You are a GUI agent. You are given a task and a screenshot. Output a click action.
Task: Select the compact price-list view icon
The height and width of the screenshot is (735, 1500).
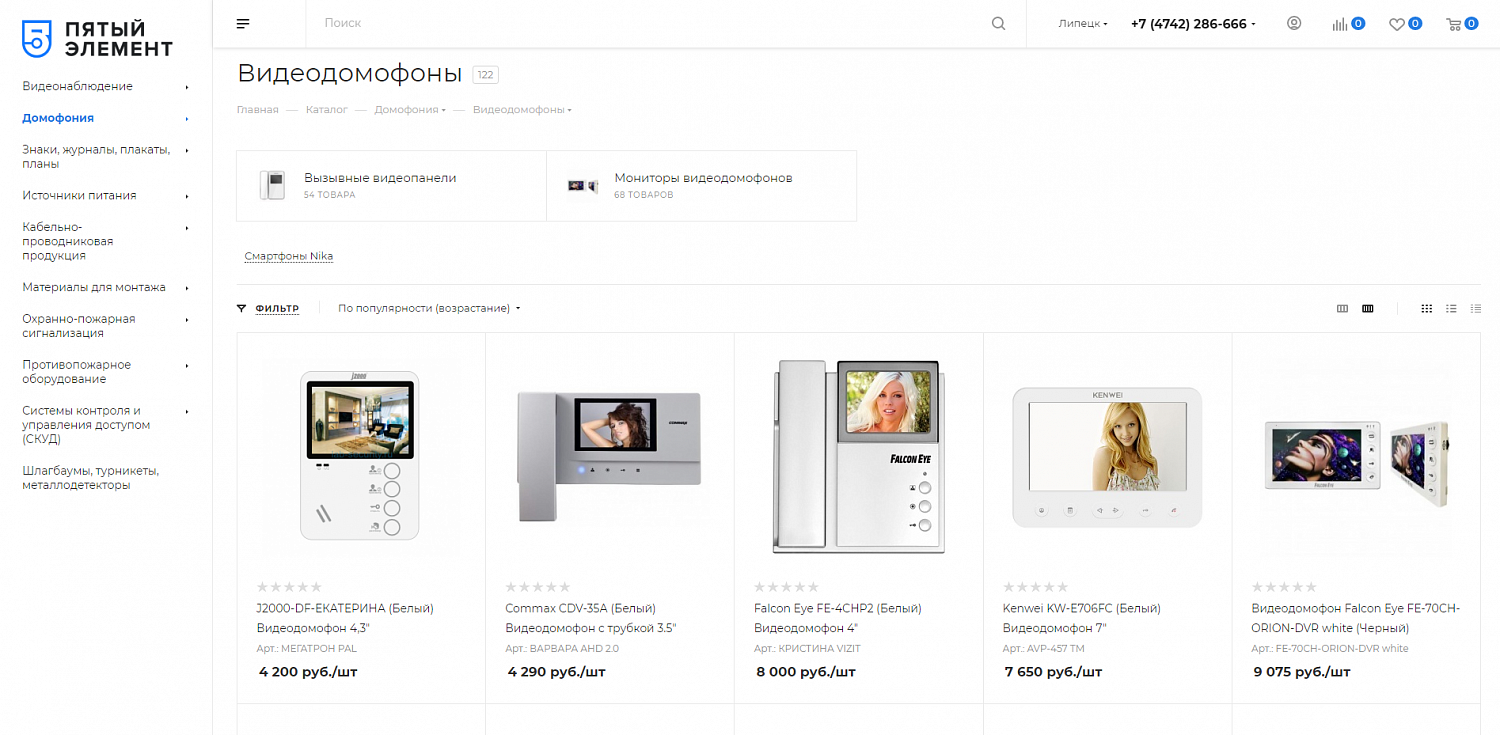[1475, 308]
